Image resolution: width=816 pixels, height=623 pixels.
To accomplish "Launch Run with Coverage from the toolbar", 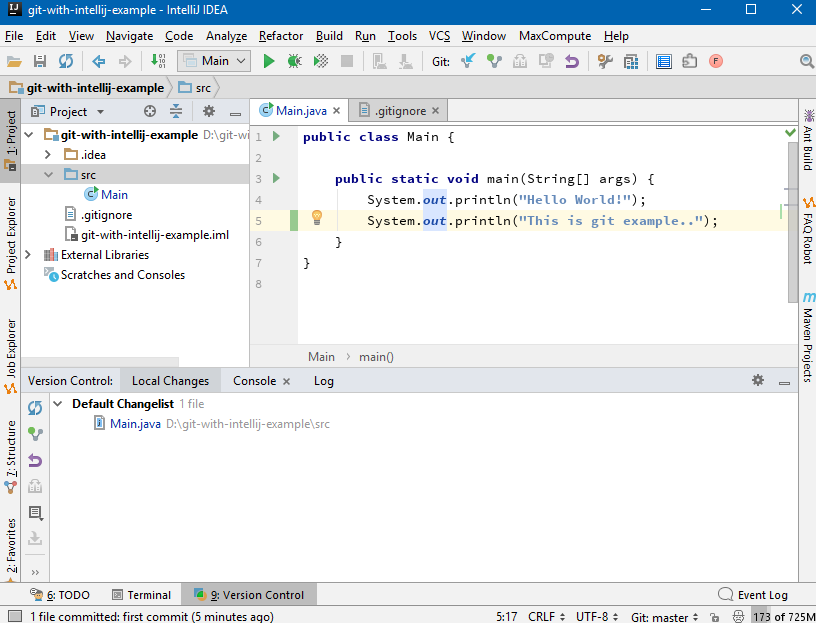I will tap(318, 60).
